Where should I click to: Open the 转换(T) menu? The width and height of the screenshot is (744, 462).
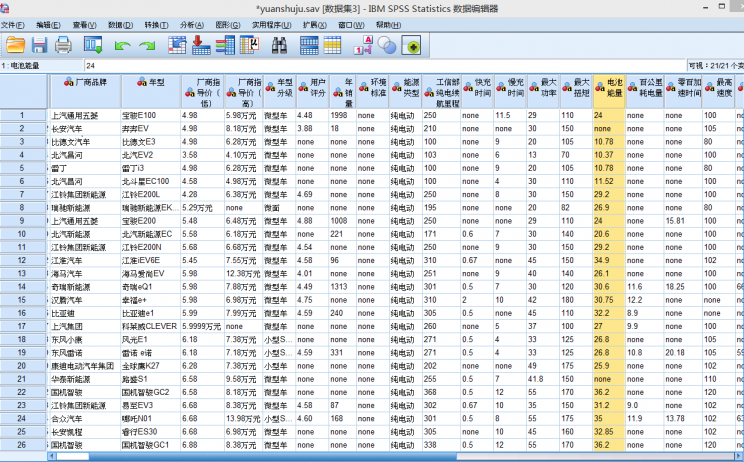[x=156, y=24]
